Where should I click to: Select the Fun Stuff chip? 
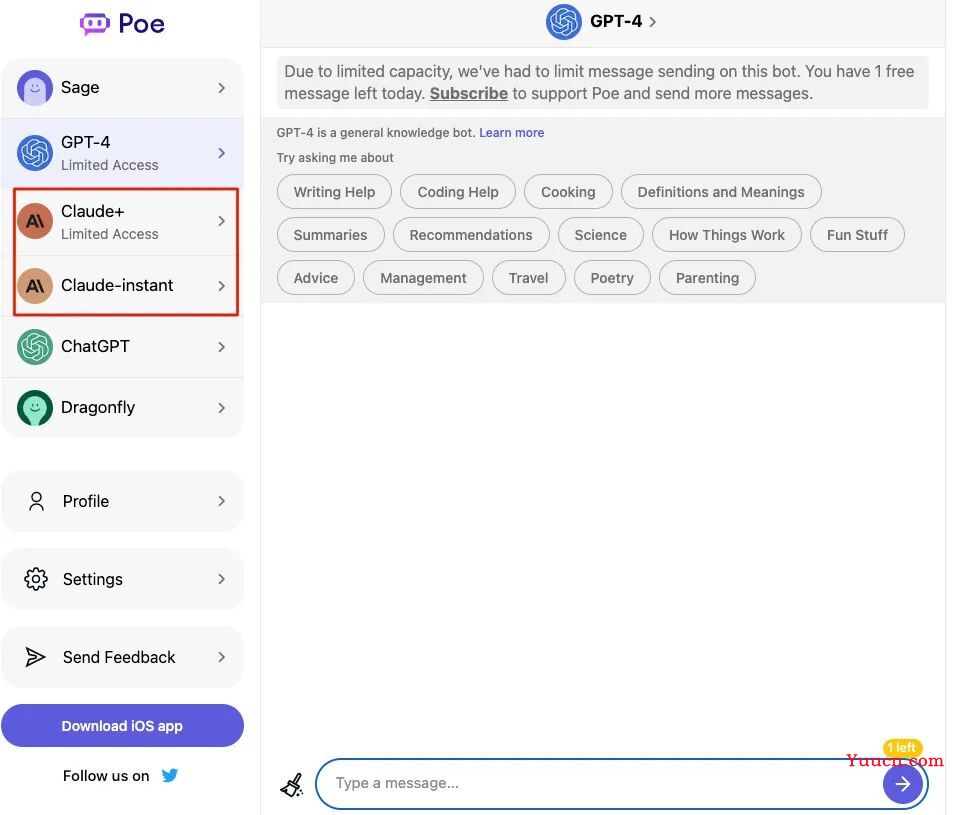tap(857, 235)
